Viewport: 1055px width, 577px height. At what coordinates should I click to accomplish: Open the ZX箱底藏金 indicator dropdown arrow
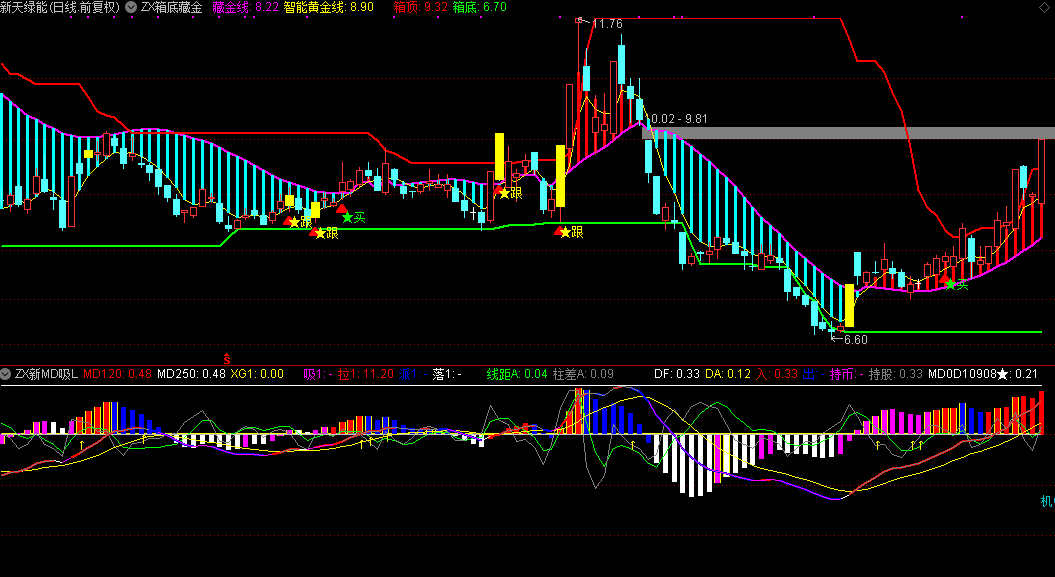tap(131, 7)
